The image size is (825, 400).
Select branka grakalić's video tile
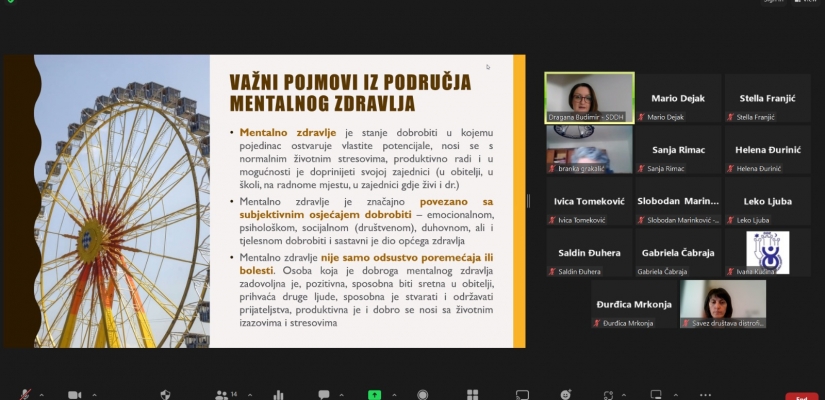[589, 149]
